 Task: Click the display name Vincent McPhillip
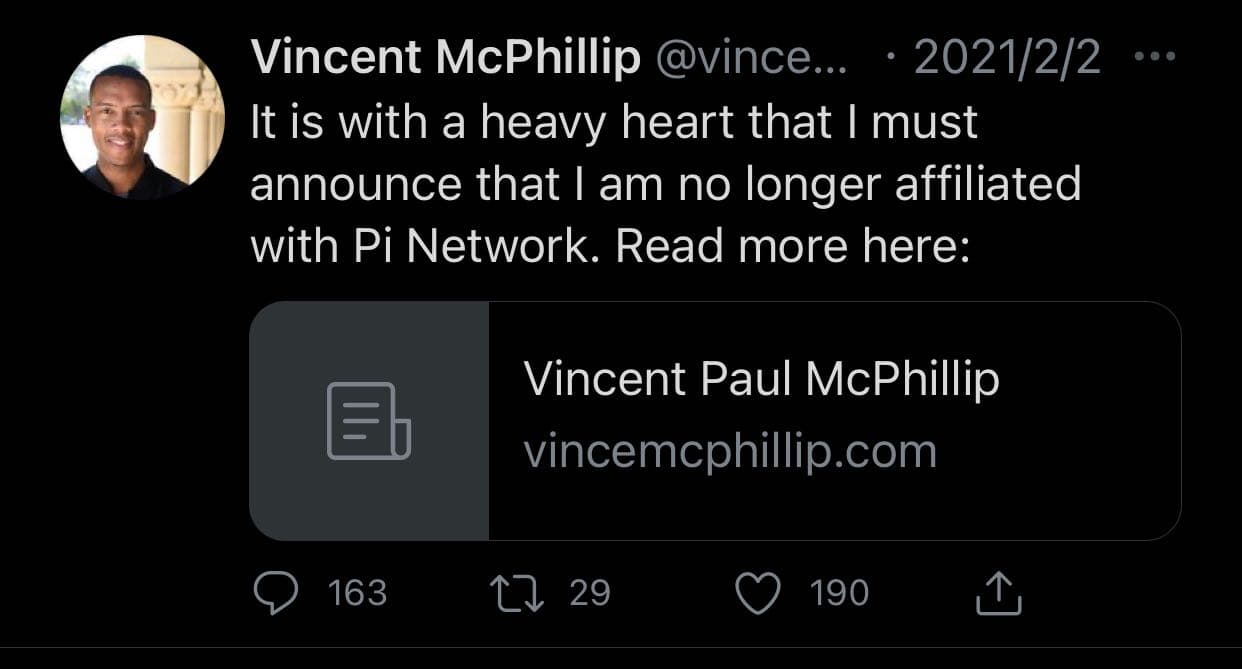pyautogui.click(x=446, y=60)
